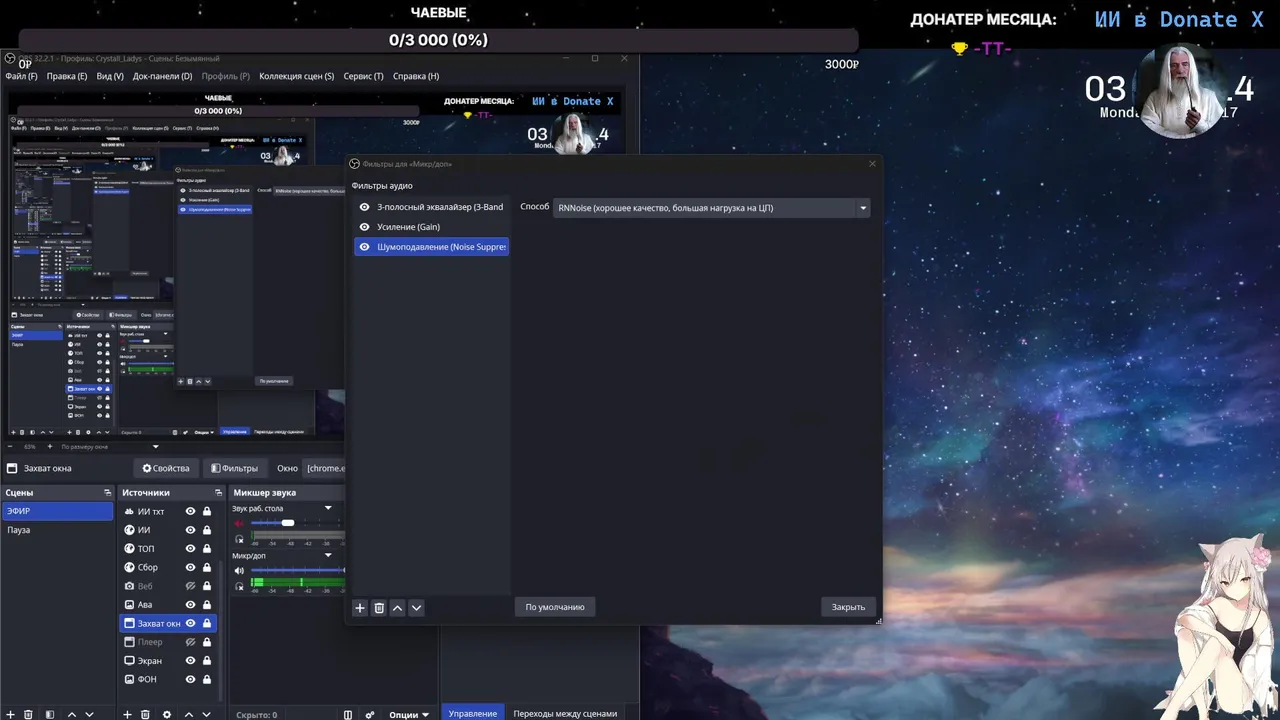Open the Файл (F) menu

point(21,76)
